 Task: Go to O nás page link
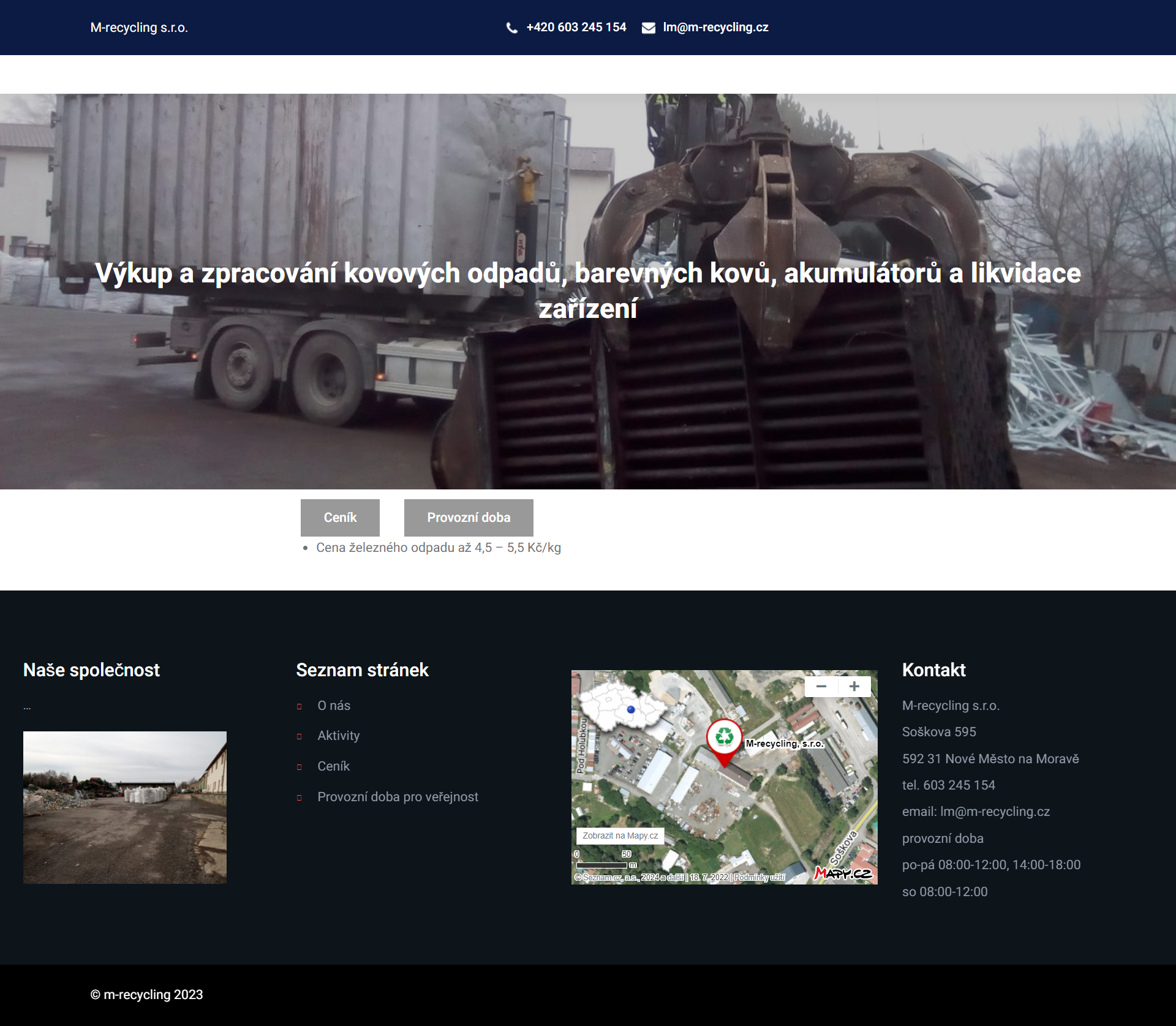tap(334, 706)
